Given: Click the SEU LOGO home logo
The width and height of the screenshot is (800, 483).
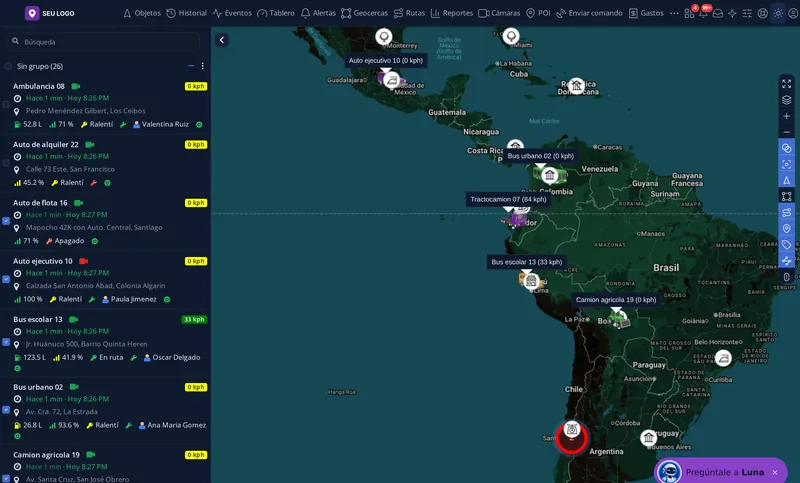Looking at the screenshot, I should 49,13.
